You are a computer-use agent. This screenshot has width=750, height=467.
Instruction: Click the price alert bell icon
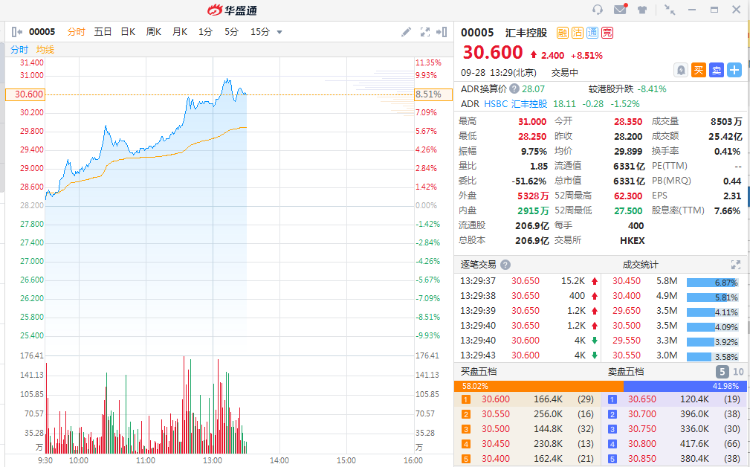(680, 70)
